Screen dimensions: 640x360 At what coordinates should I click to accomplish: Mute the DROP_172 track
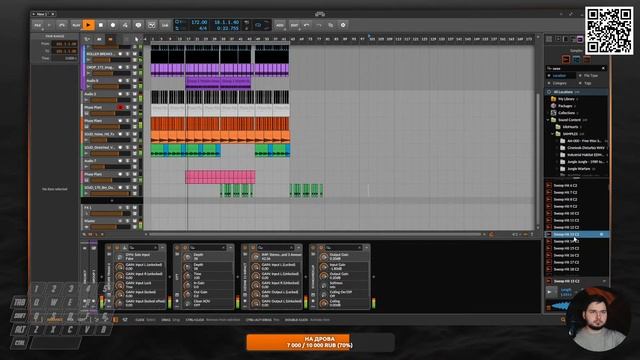pyautogui.click(x=134, y=67)
